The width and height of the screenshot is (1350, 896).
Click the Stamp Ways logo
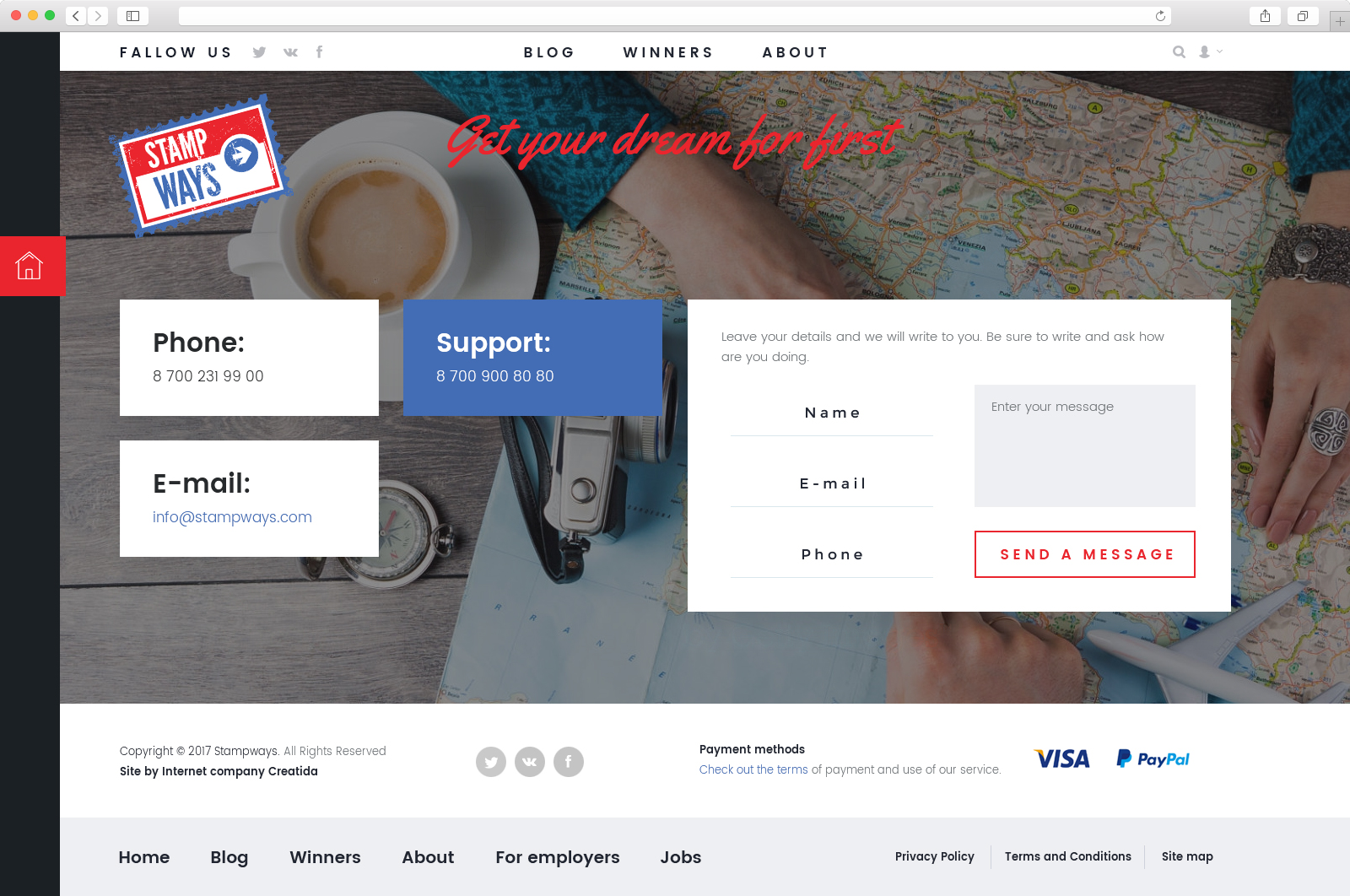tap(202, 165)
